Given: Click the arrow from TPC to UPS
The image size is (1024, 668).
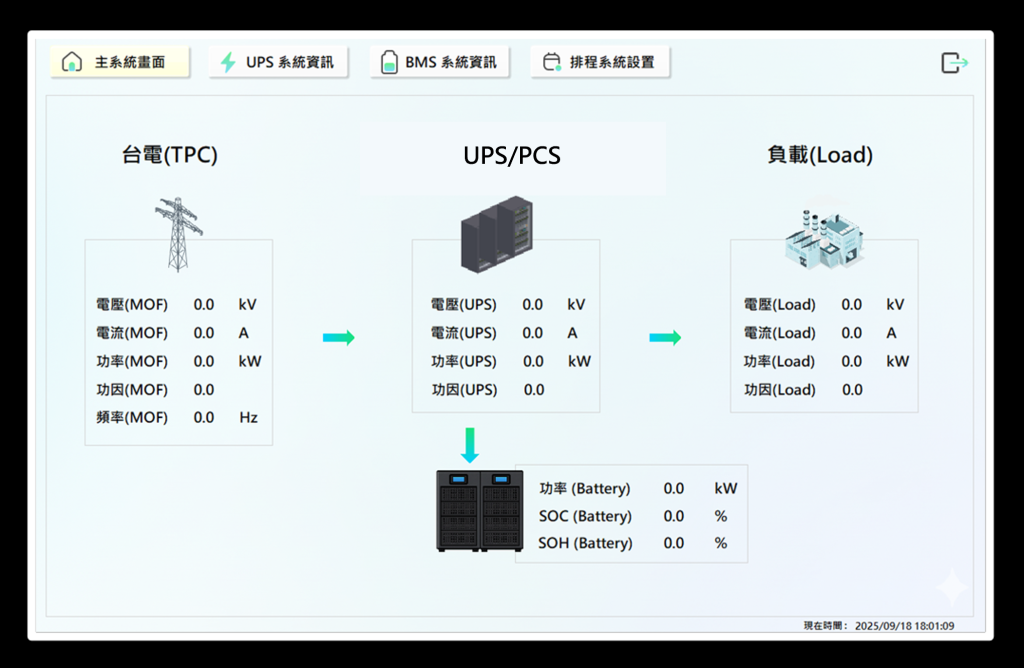Looking at the screenshot, I should click(x=338, y=338).
